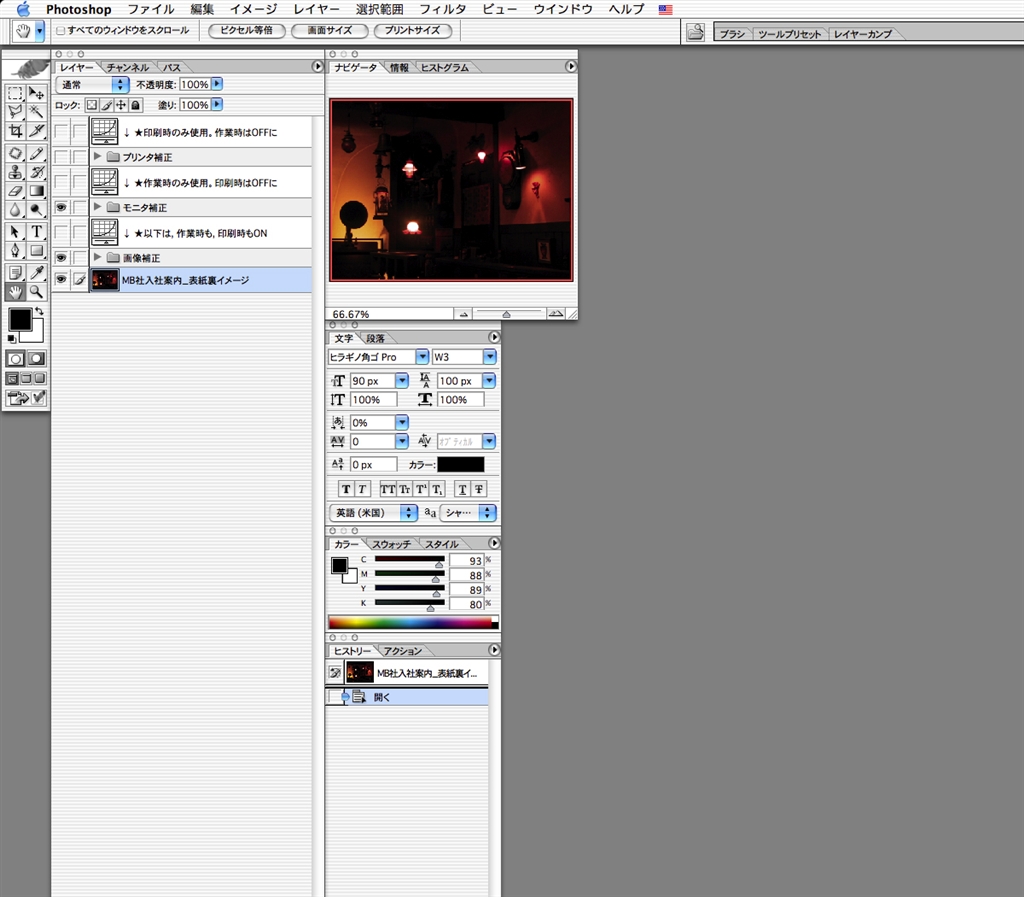Screen dimensions: 1024x897
Task: Select the Clone Stamp tool
Action: pyautogui.click(x=15, y=172)
